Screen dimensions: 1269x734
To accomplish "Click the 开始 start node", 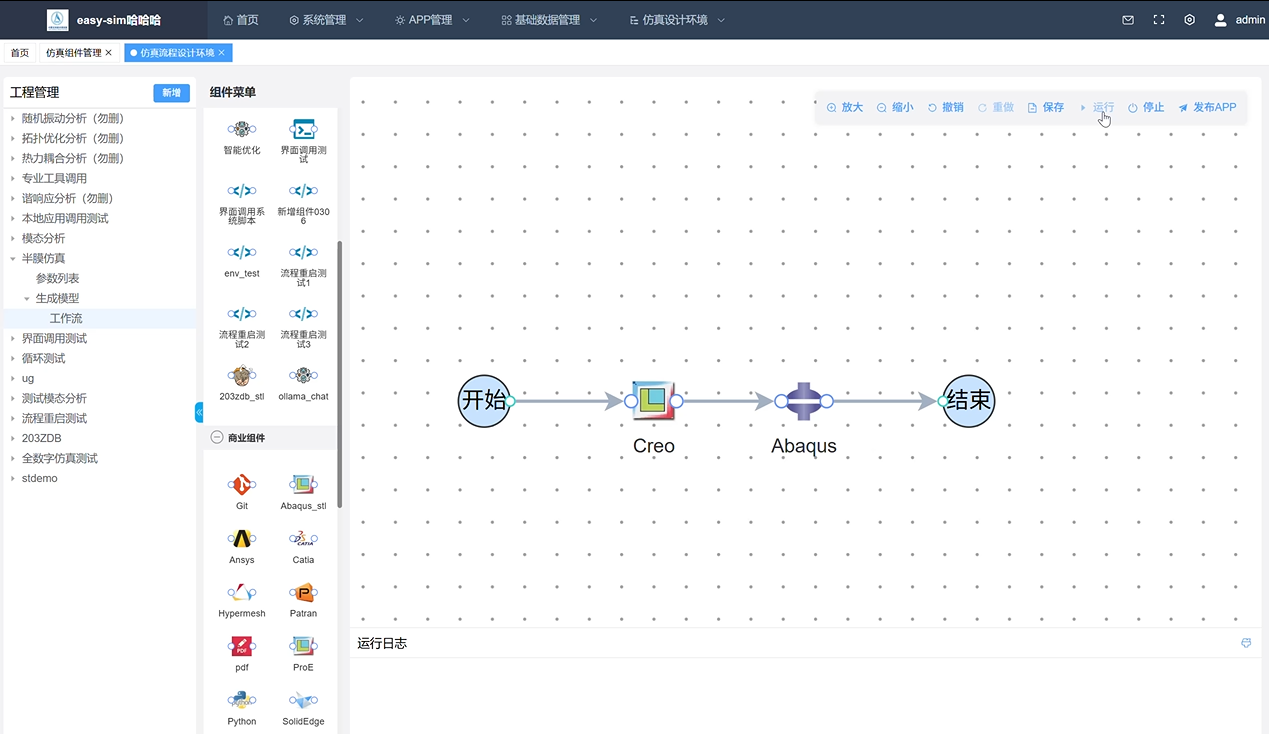I will tap(484, 401).
